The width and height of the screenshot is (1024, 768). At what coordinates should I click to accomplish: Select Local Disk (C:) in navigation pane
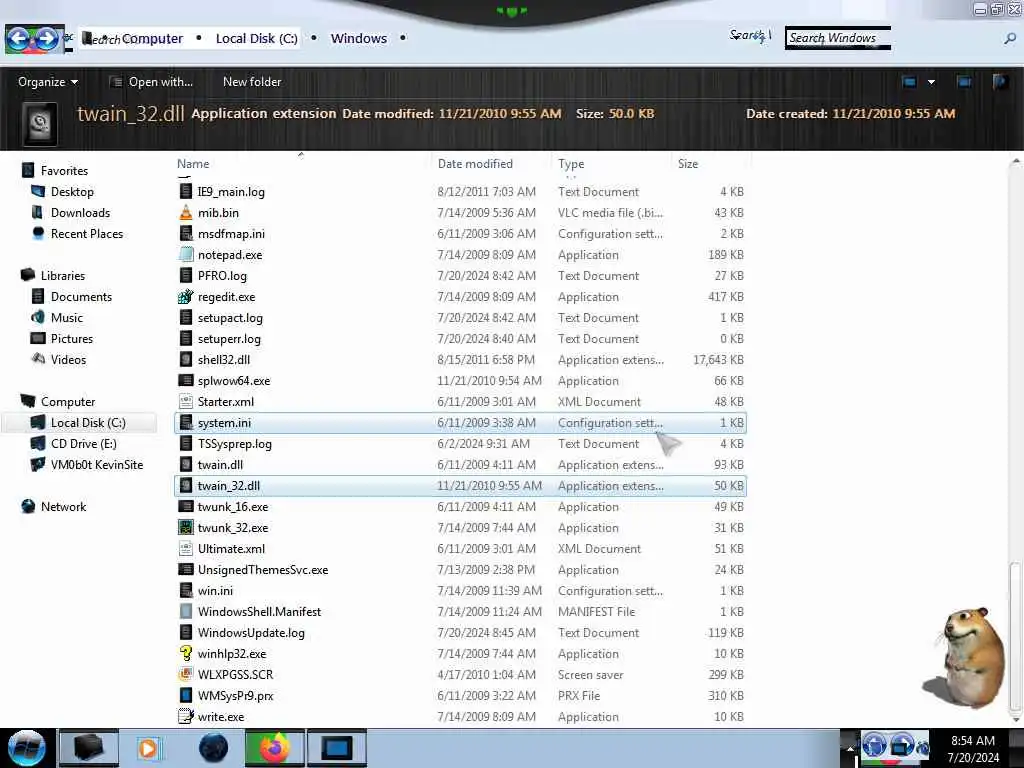tap(88, 423)
